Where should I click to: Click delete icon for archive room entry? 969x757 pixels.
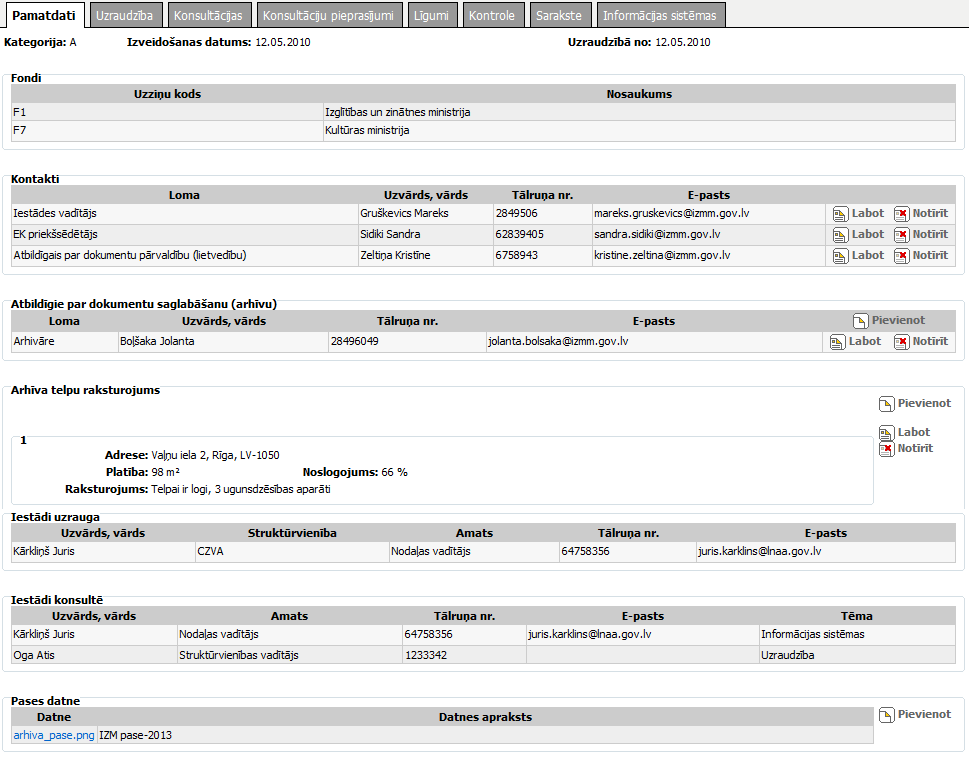[886, 449]
